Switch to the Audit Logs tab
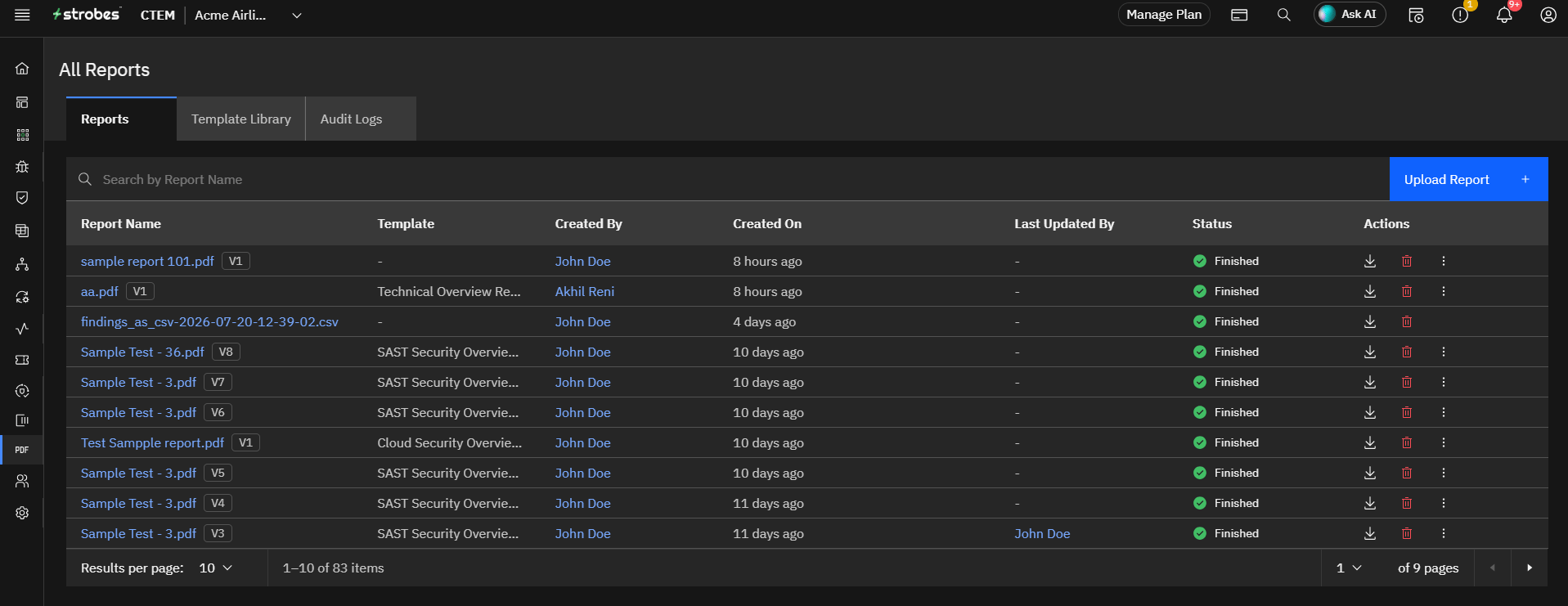The image size is (1568, 606). click(x=361, y=119)
